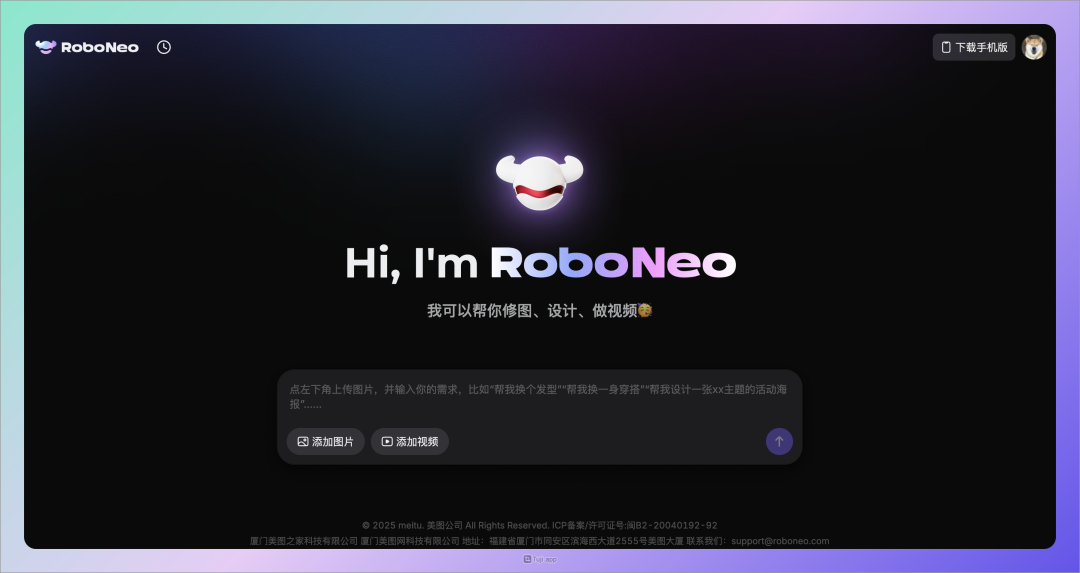Click the 添加图片 add image button
This screenshot has height=573, width=1080.
(x=326, y=441)
